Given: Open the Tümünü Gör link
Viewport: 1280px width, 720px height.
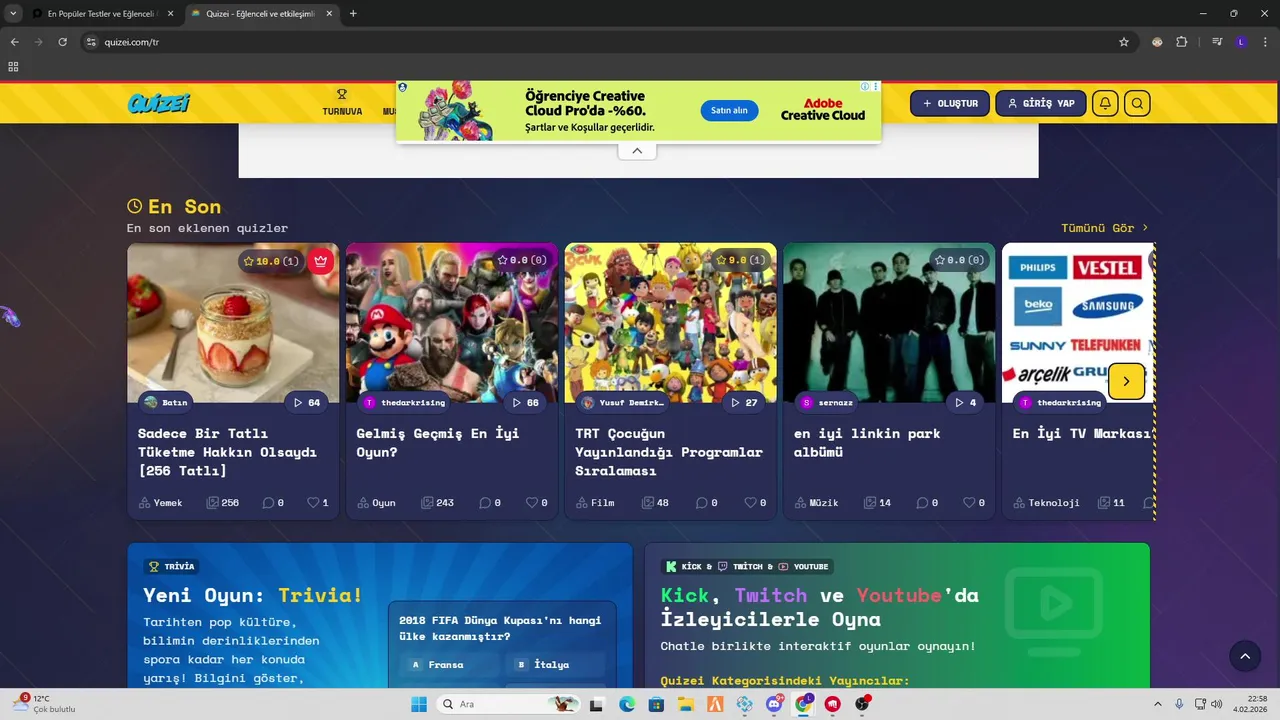Looking at the screenshot, I should pos(1105,228).
